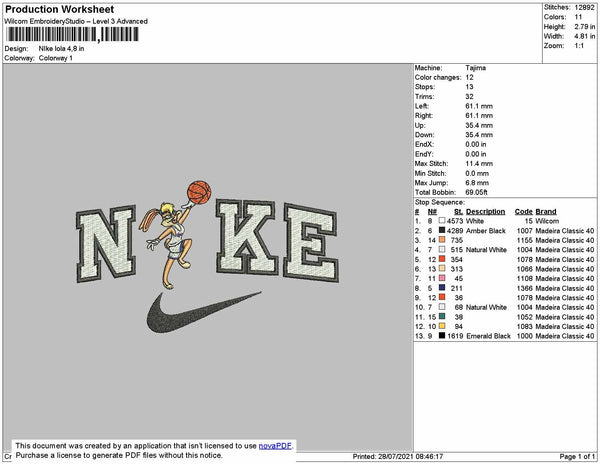
Task: Click the 'Production Worksheet' title
Action: pos(59,9)
